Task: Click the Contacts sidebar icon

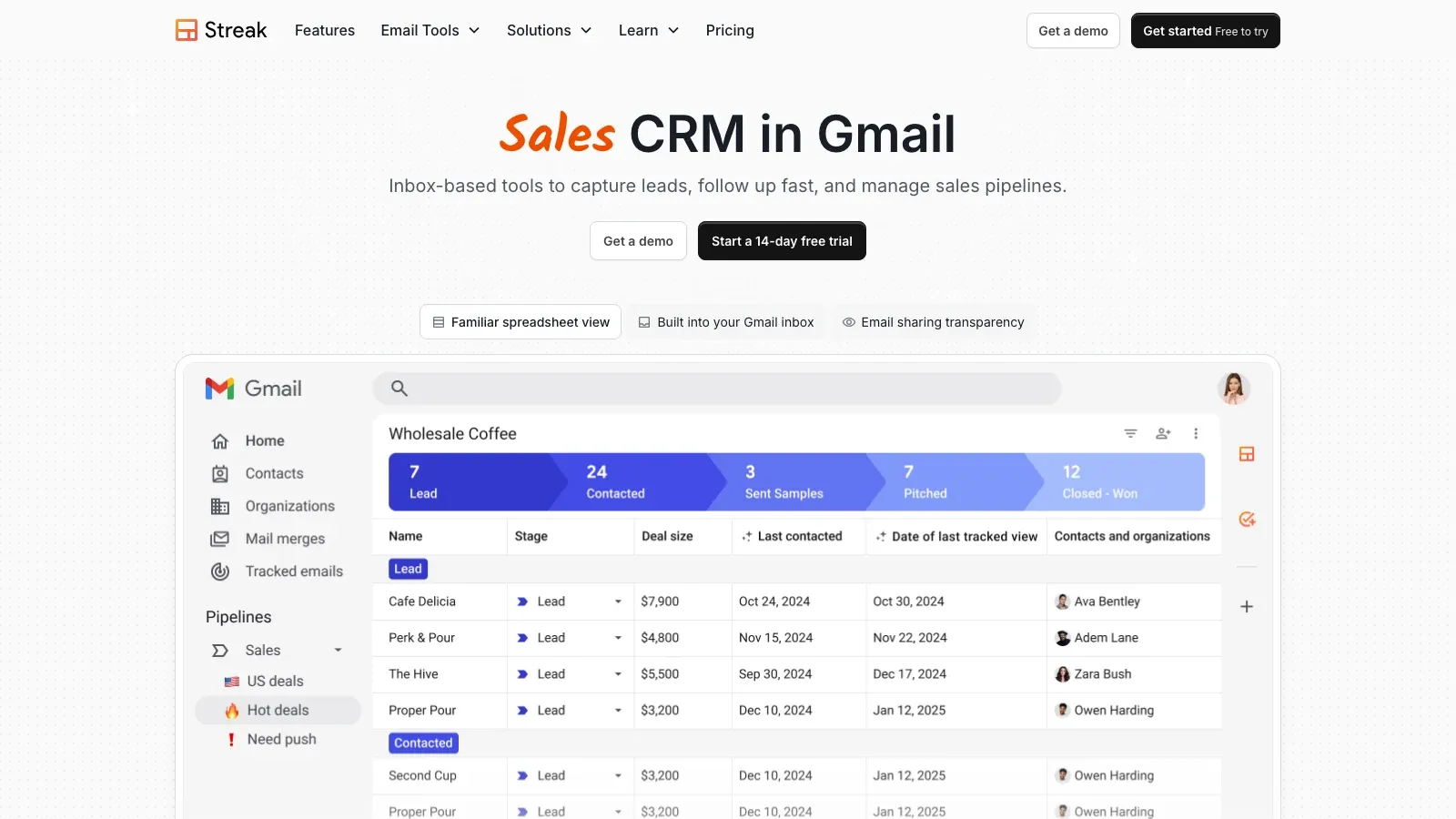Action: 220,474
